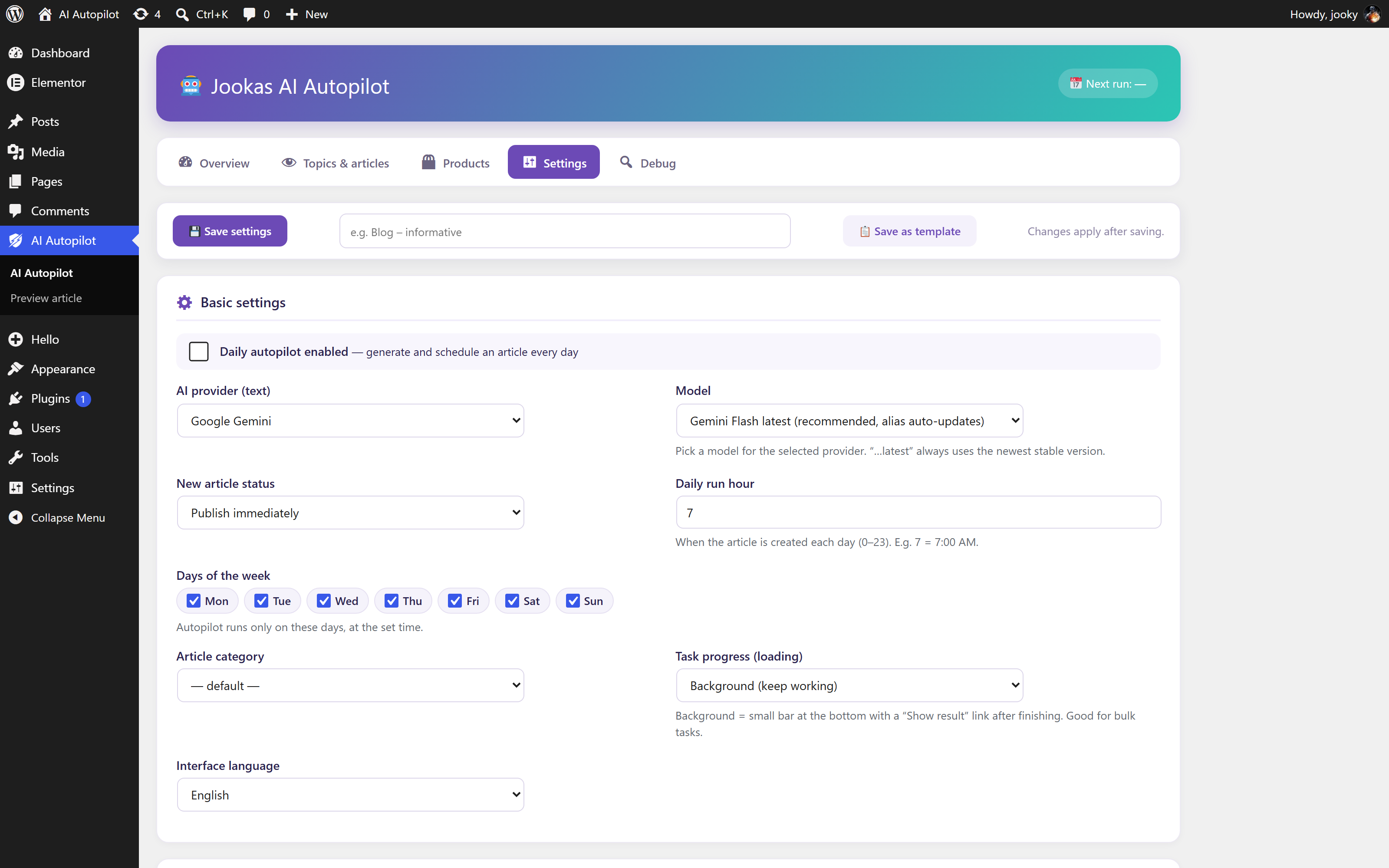
Task: Open the Interface language dropdown
Action: coord(350,795)
